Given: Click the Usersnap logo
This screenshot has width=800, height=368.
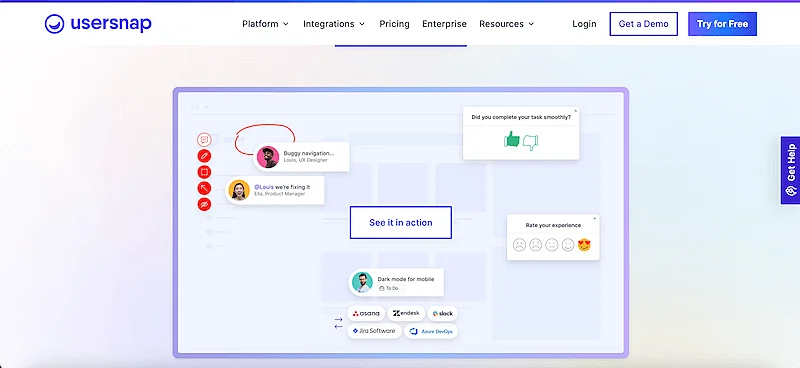Looking at the screenshot, I should click(98, 23).
